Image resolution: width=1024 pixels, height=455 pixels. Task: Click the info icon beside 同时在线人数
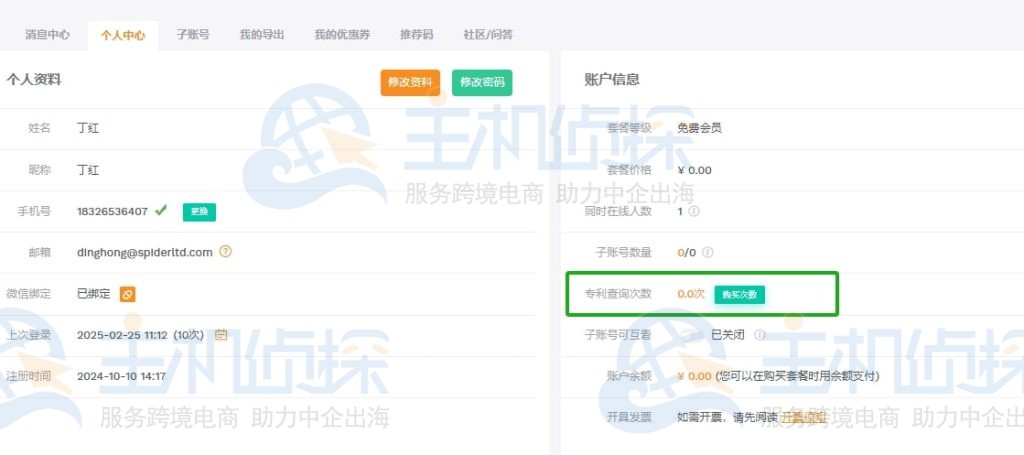pos(694,212)
